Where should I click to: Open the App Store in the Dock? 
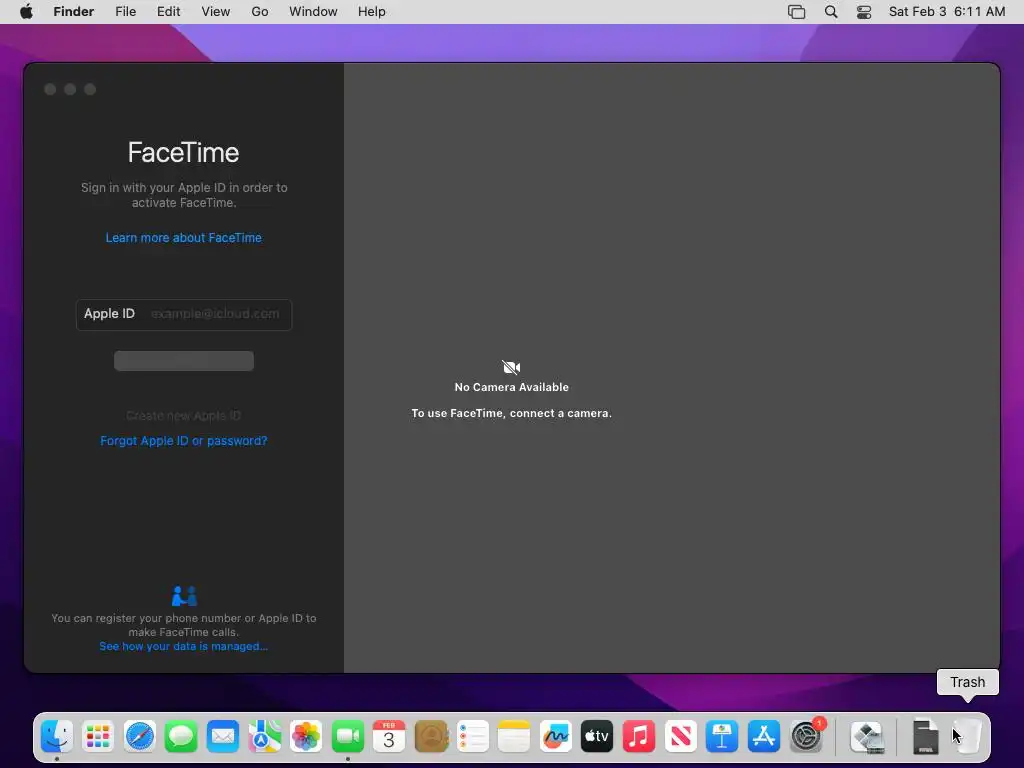tap(763, 737)
